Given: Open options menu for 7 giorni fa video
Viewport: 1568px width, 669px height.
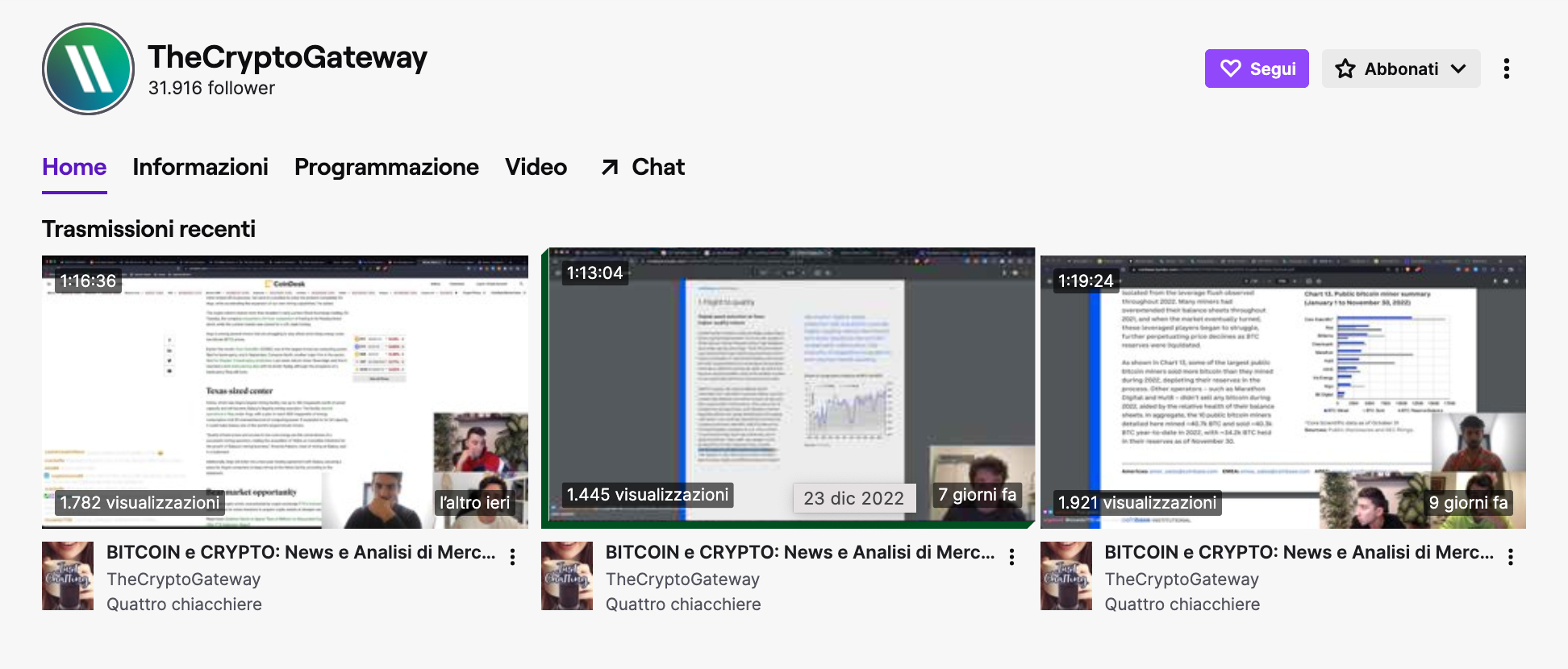Looking at the screenshot, I should pyautogui.click(x=1011, y=556).
